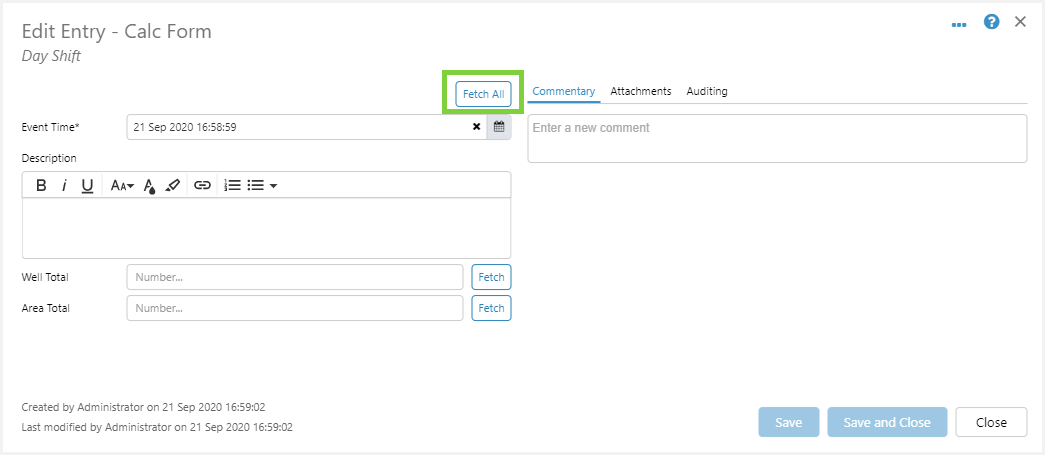Toggle bold formatting in Description toolbar

coord(41,185)
